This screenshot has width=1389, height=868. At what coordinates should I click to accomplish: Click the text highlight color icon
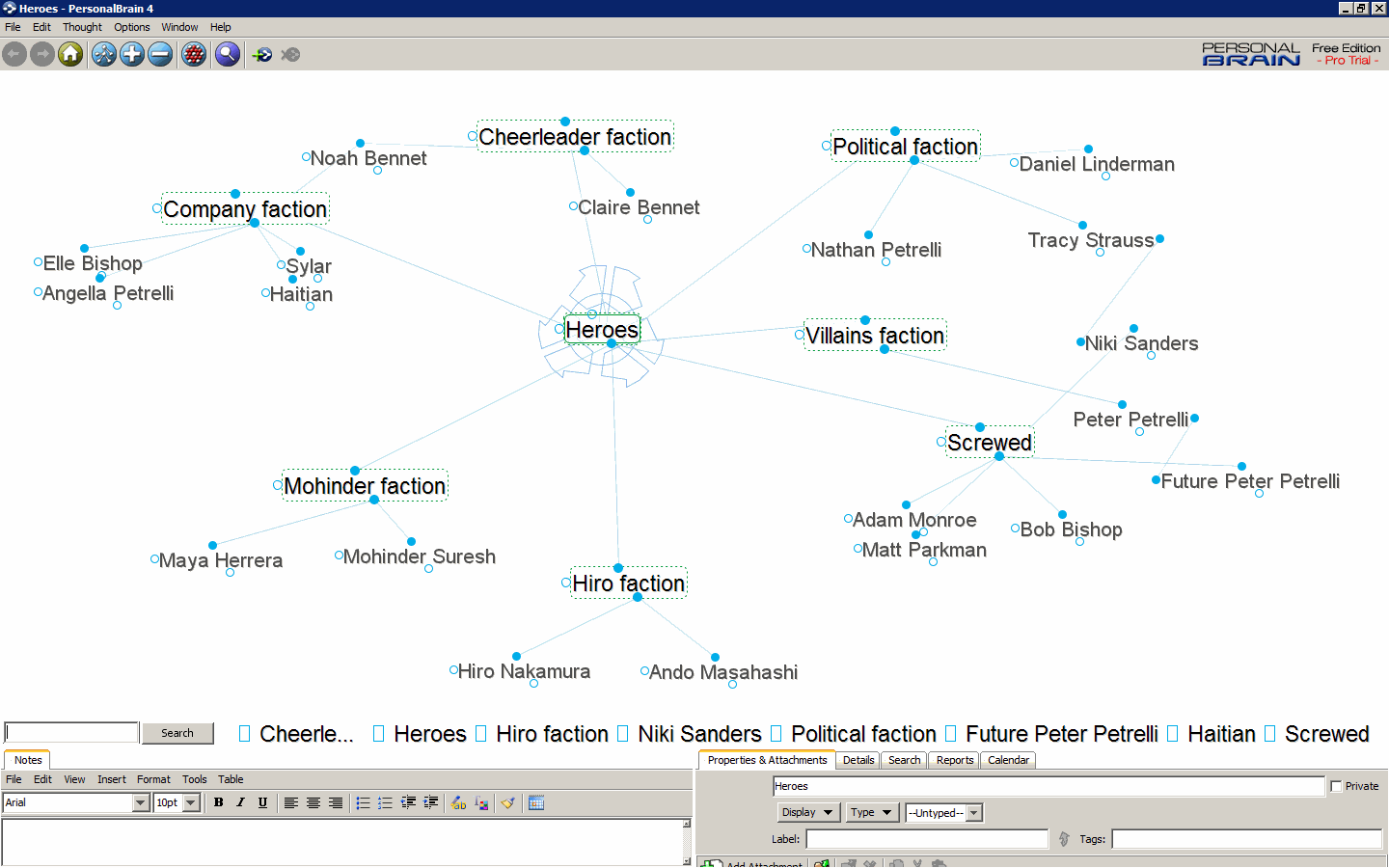tap(459, 802)
